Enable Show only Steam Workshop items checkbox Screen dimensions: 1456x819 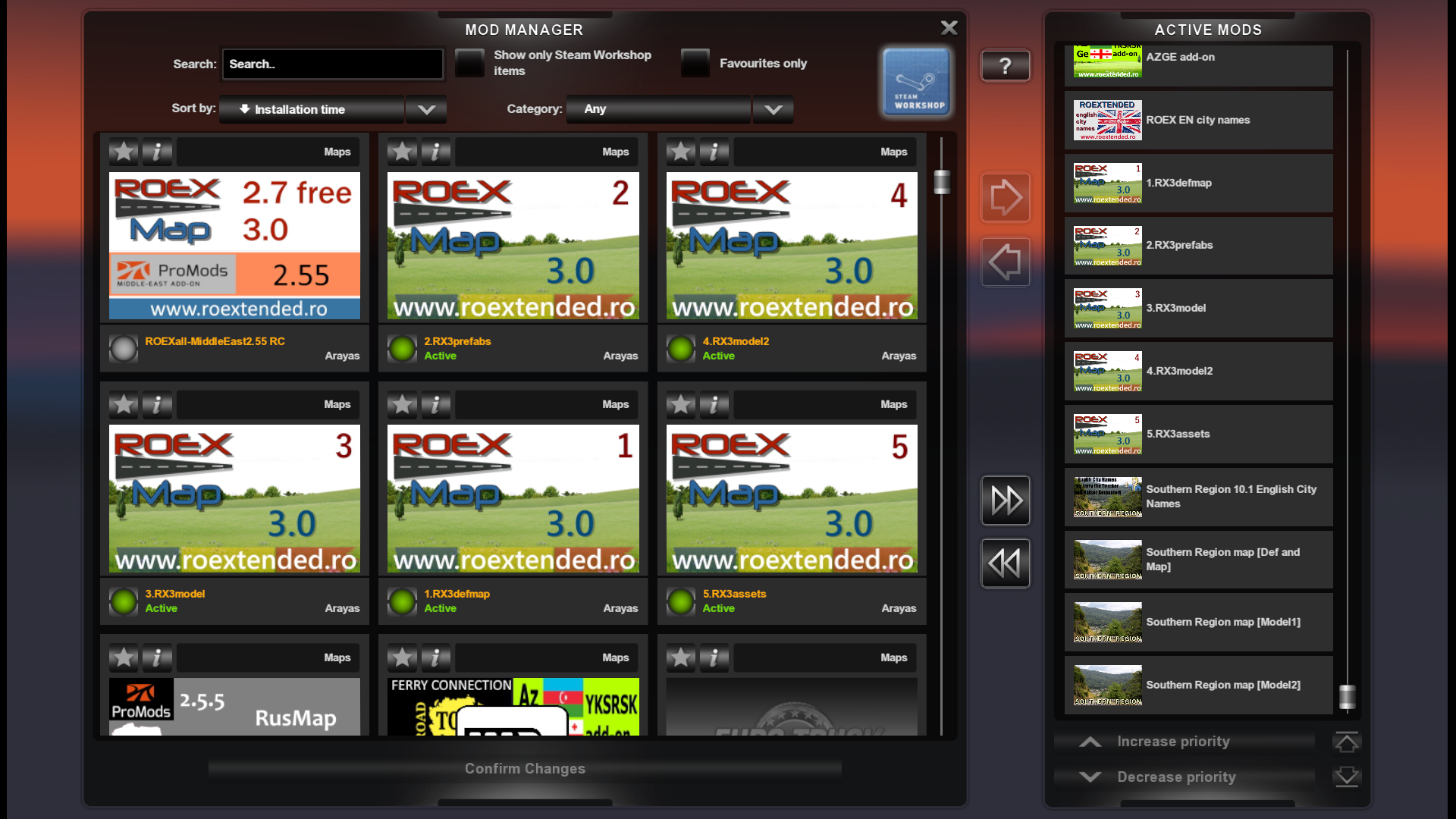[x=469, y=63]
